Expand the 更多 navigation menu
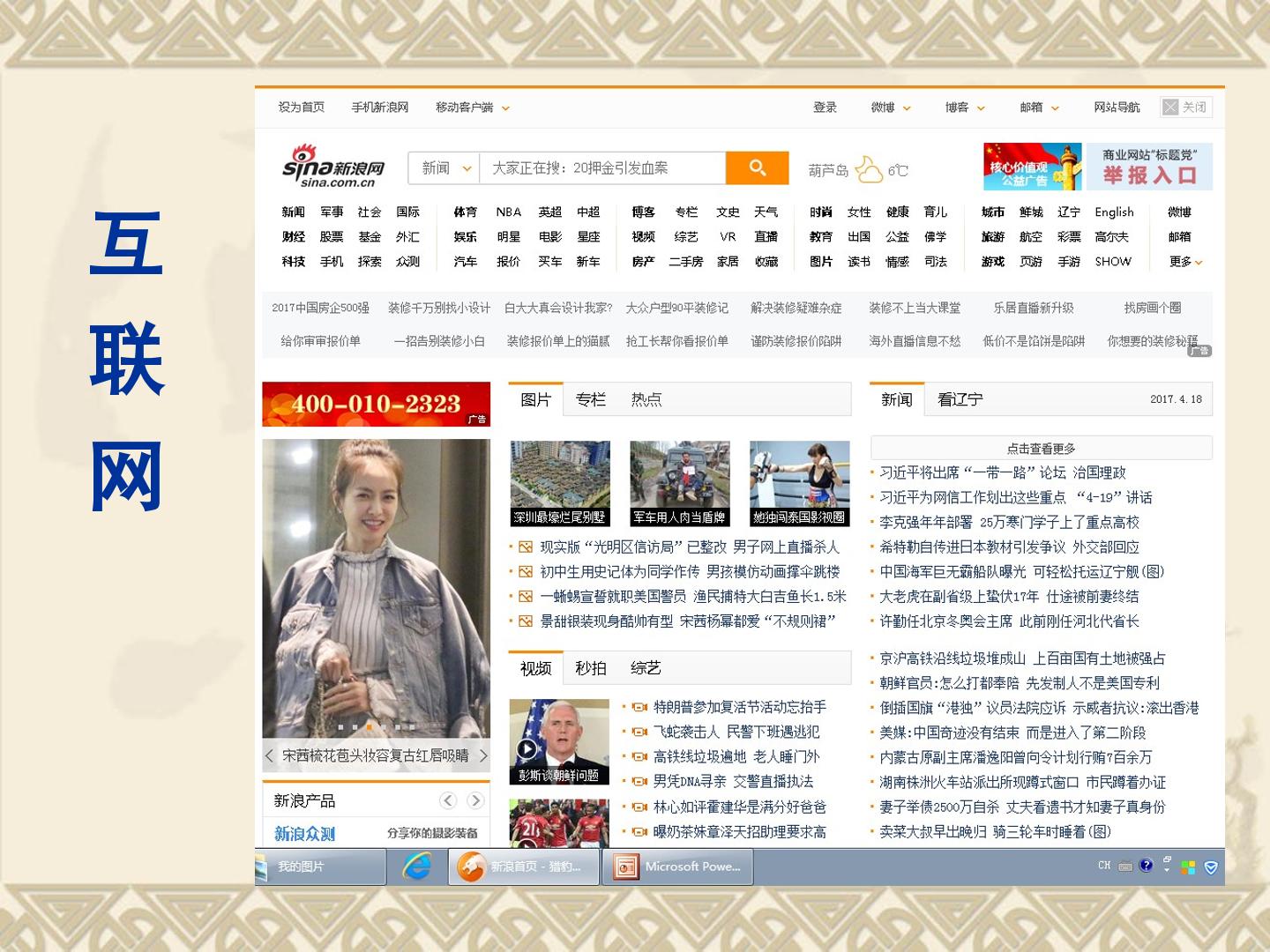Image resolution: width=1270 pixels, height=952 pixels. 1186,262
